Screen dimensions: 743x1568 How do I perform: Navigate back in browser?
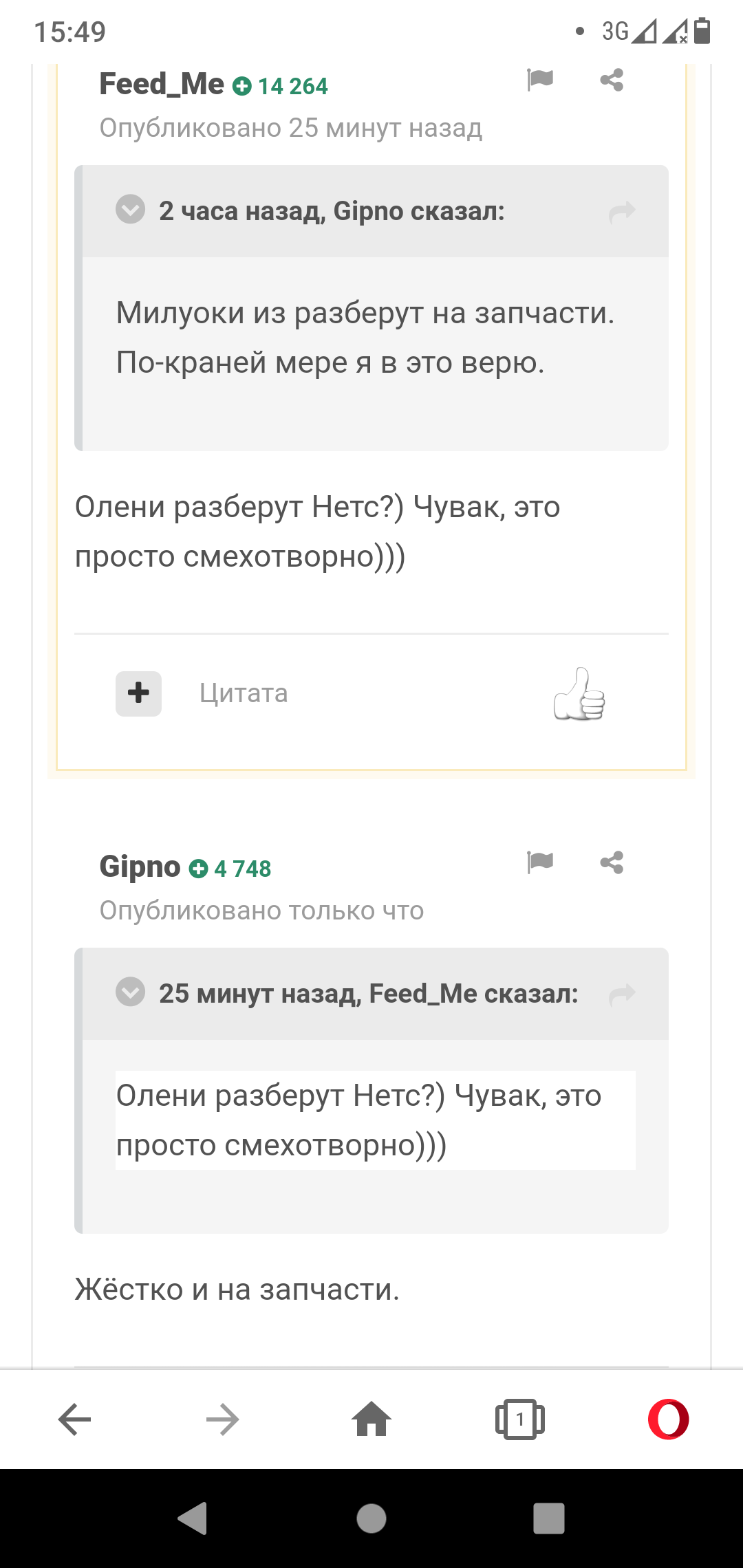pyautogui.click(x=74, y=1419)
